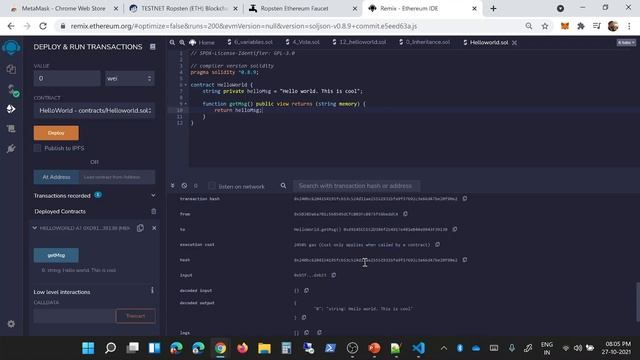This screenshot has width=640, height=360.
Task: Open the Solidity compiler sidebar icon
Action: click(x=12, y=90)
